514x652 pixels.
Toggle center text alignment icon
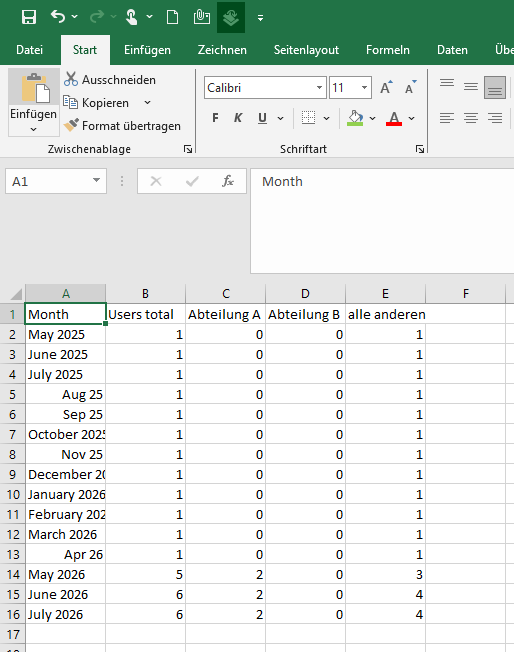tap(471, 118)
